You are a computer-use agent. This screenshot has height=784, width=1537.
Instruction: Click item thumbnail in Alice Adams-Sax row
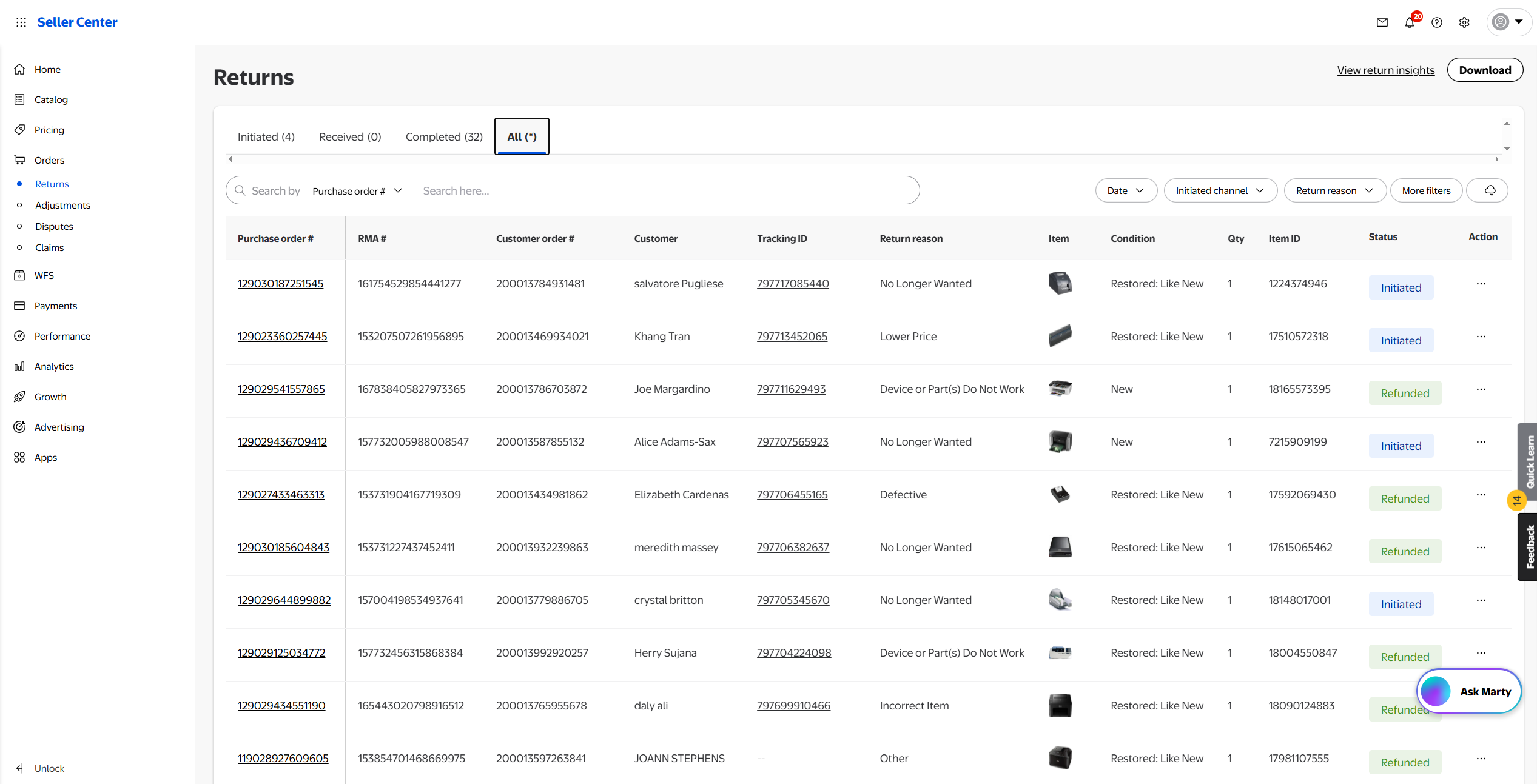coord(1060,441)
